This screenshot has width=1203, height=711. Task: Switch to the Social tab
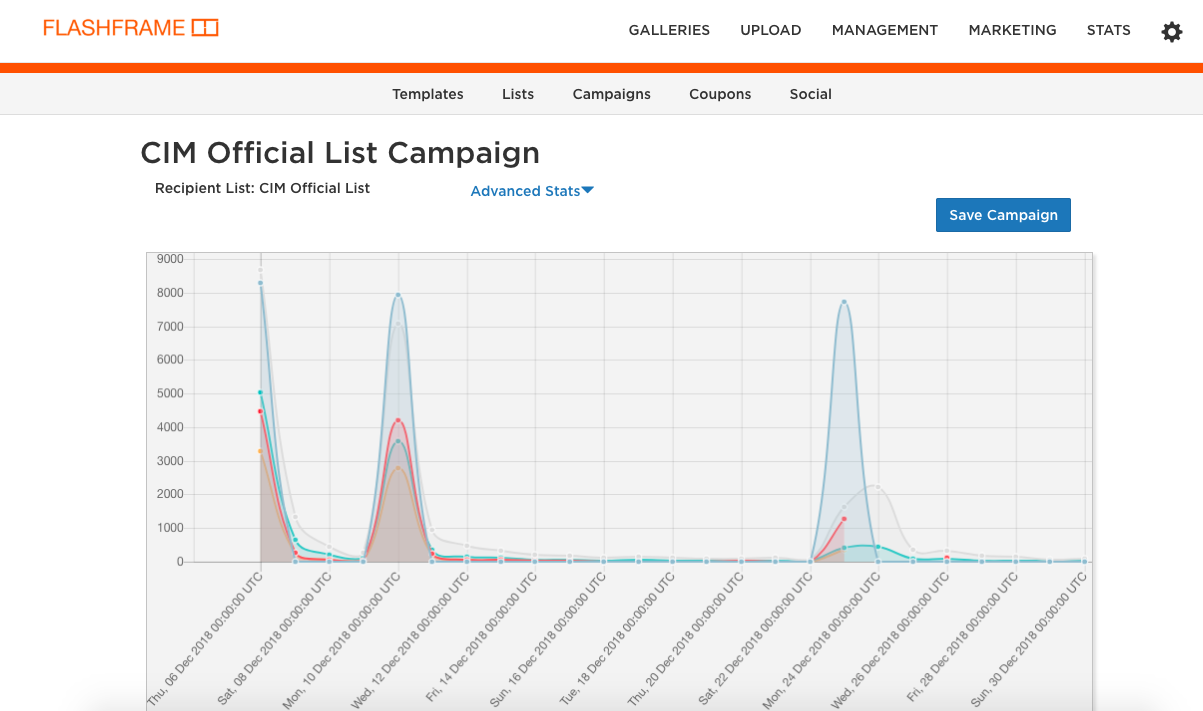click(810, 94)
